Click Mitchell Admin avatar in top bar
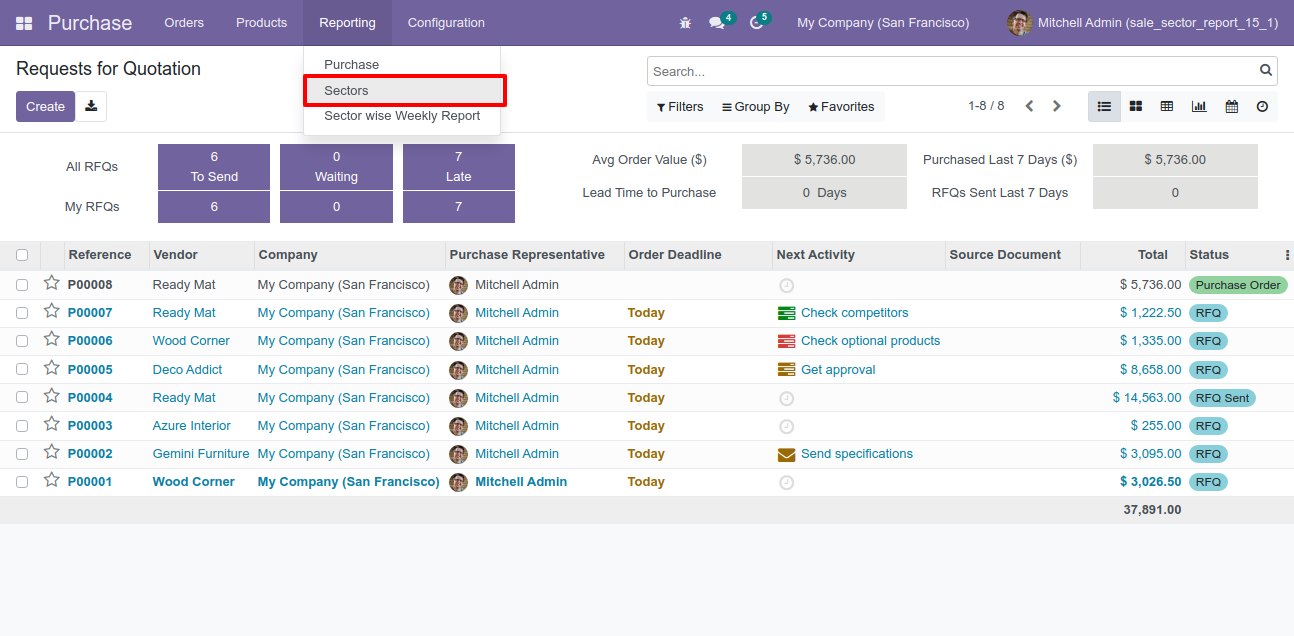The image size is (1294, 636). [x=1019, y=23]
